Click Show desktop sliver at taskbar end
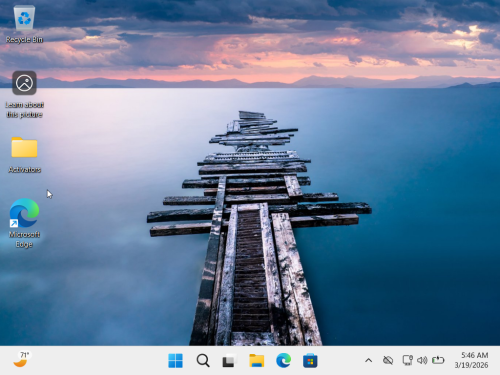Screen dimensions: 500x375 click(x=498, y=360)
